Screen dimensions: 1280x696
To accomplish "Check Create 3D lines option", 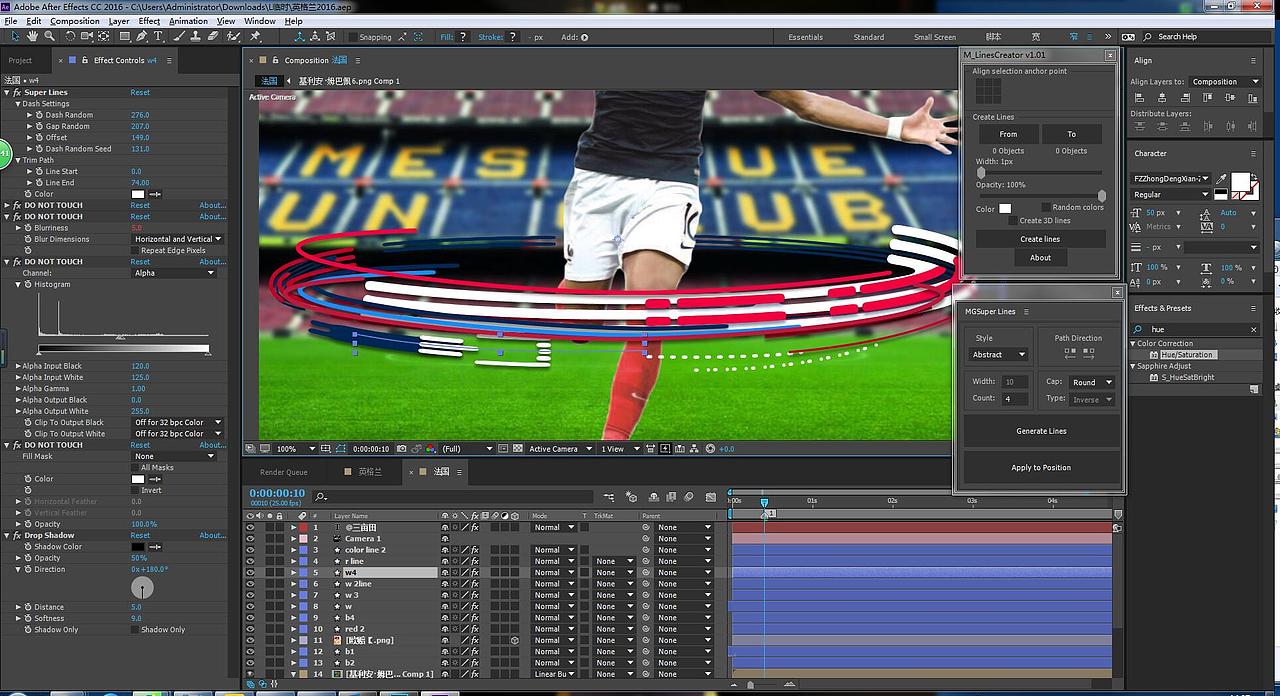I will coord(1013,220).
